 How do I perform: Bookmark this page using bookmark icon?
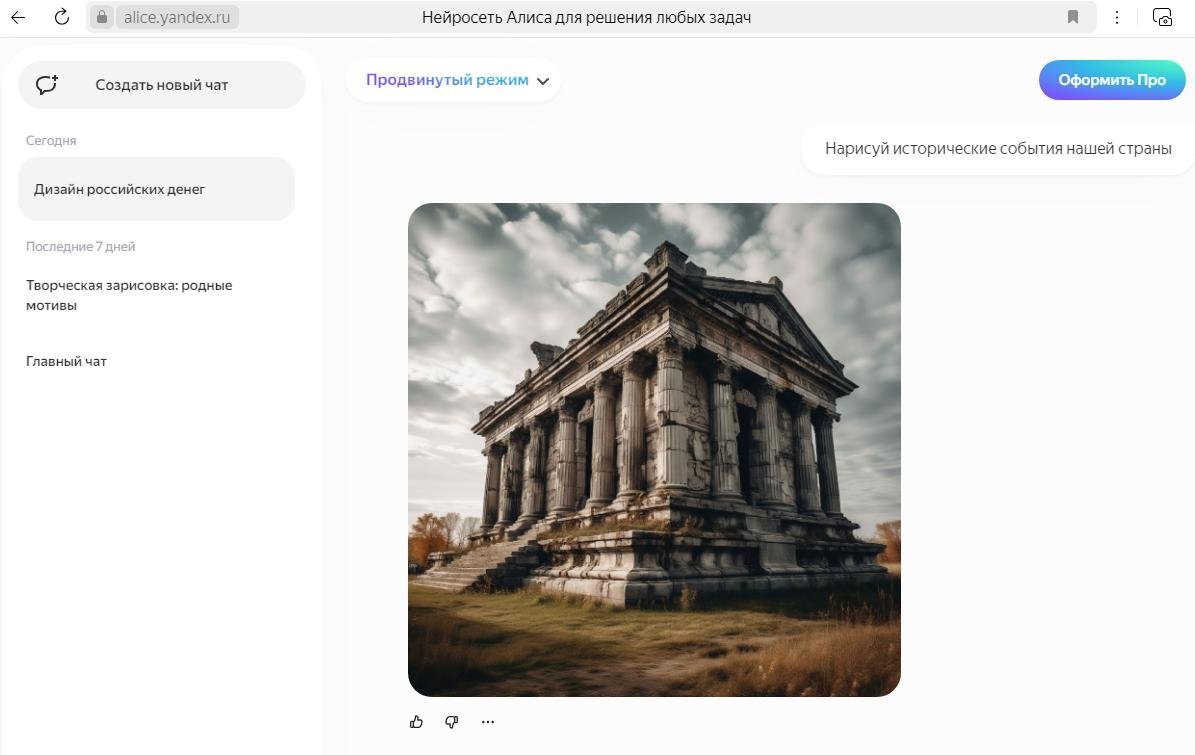1072,17
